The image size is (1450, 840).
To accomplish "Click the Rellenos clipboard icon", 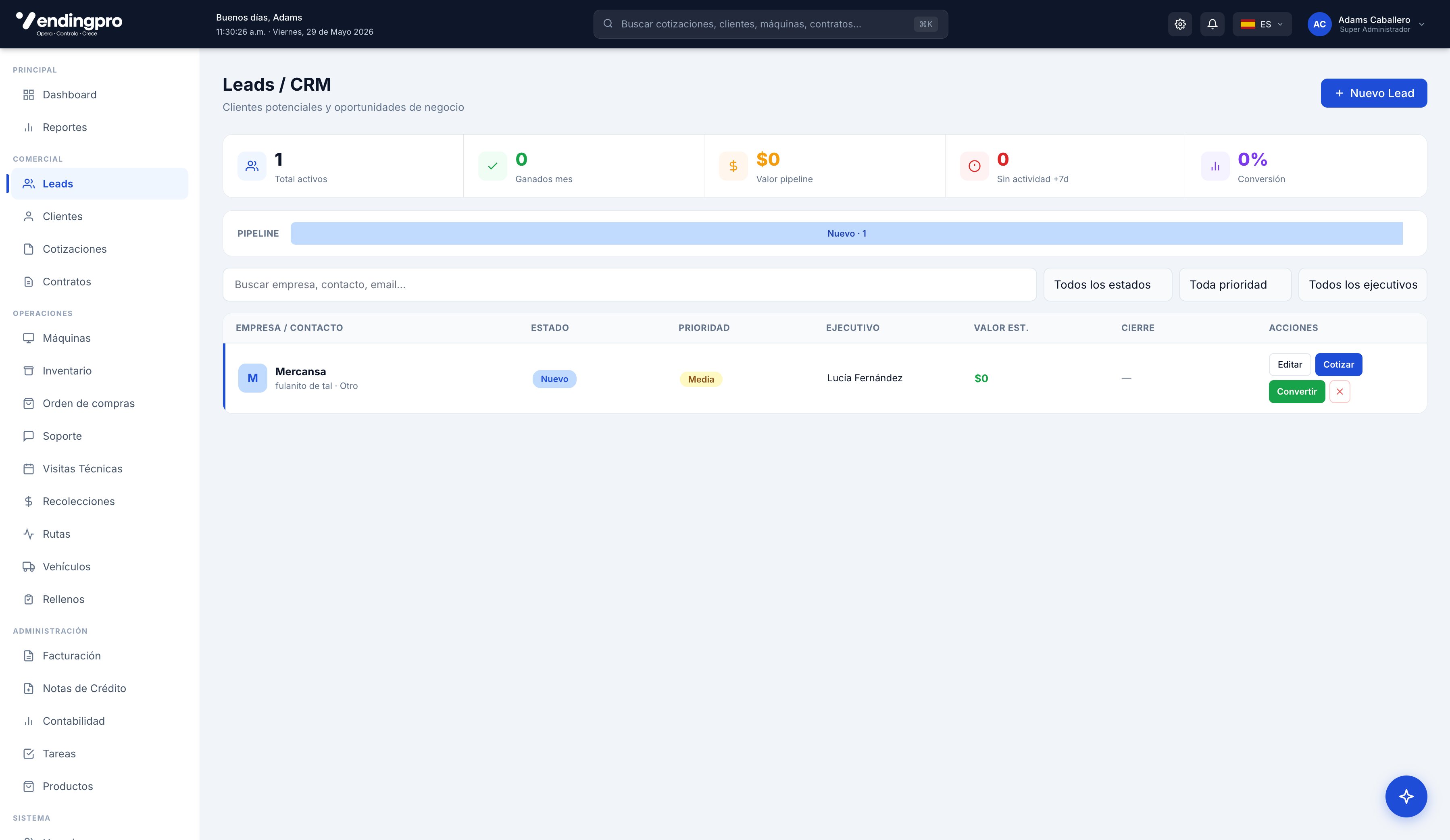I will pyautogui.click(x=28, y=599).
